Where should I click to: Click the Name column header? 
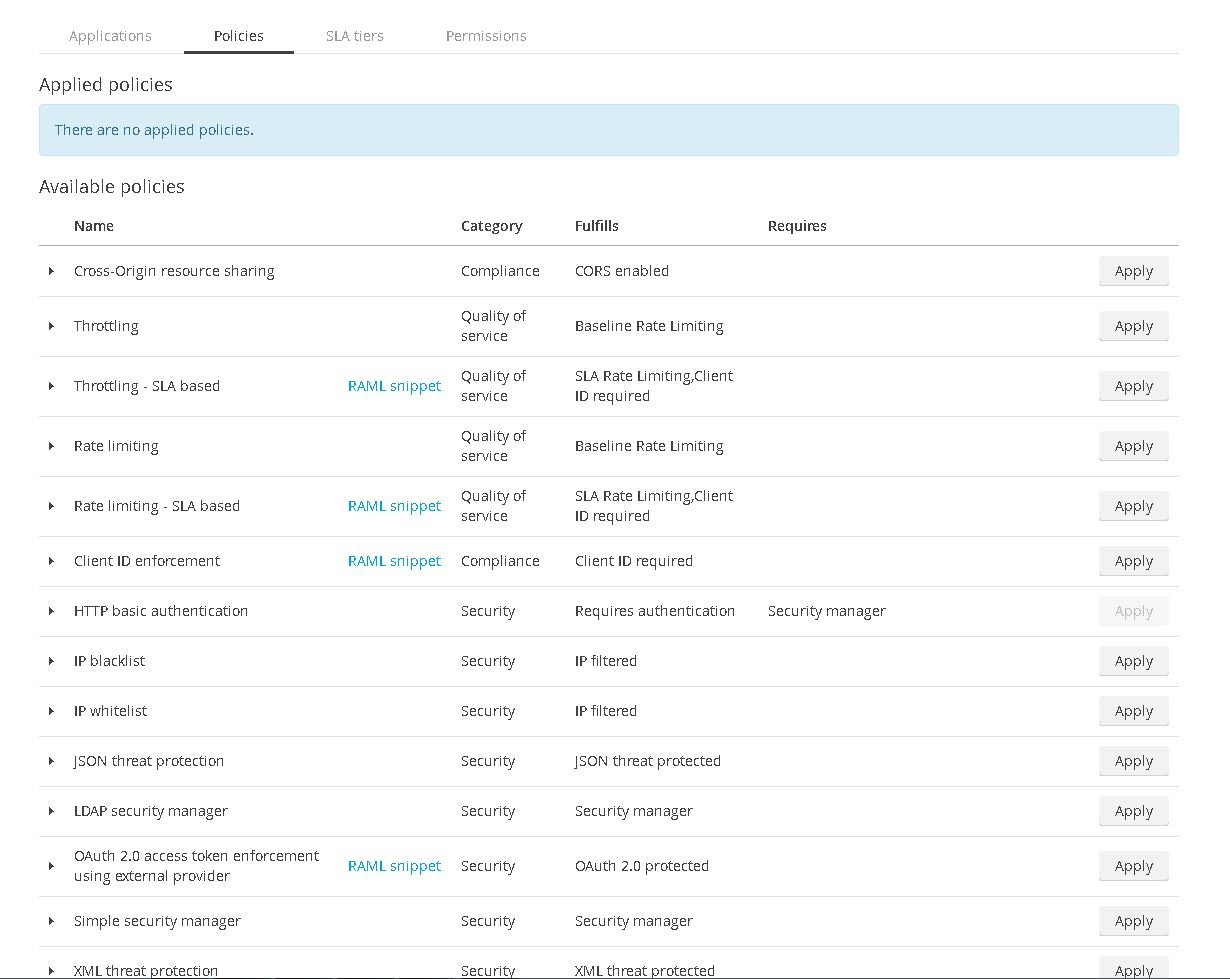pos(94,226)
